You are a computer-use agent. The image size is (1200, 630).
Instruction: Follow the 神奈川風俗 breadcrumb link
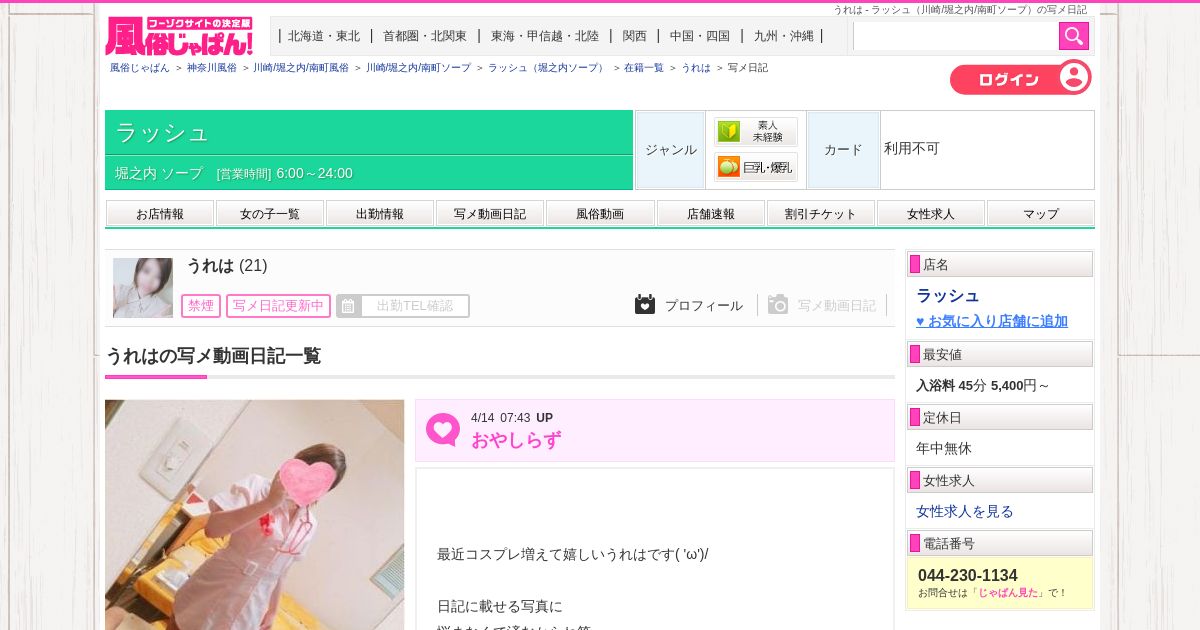point(212,68)
